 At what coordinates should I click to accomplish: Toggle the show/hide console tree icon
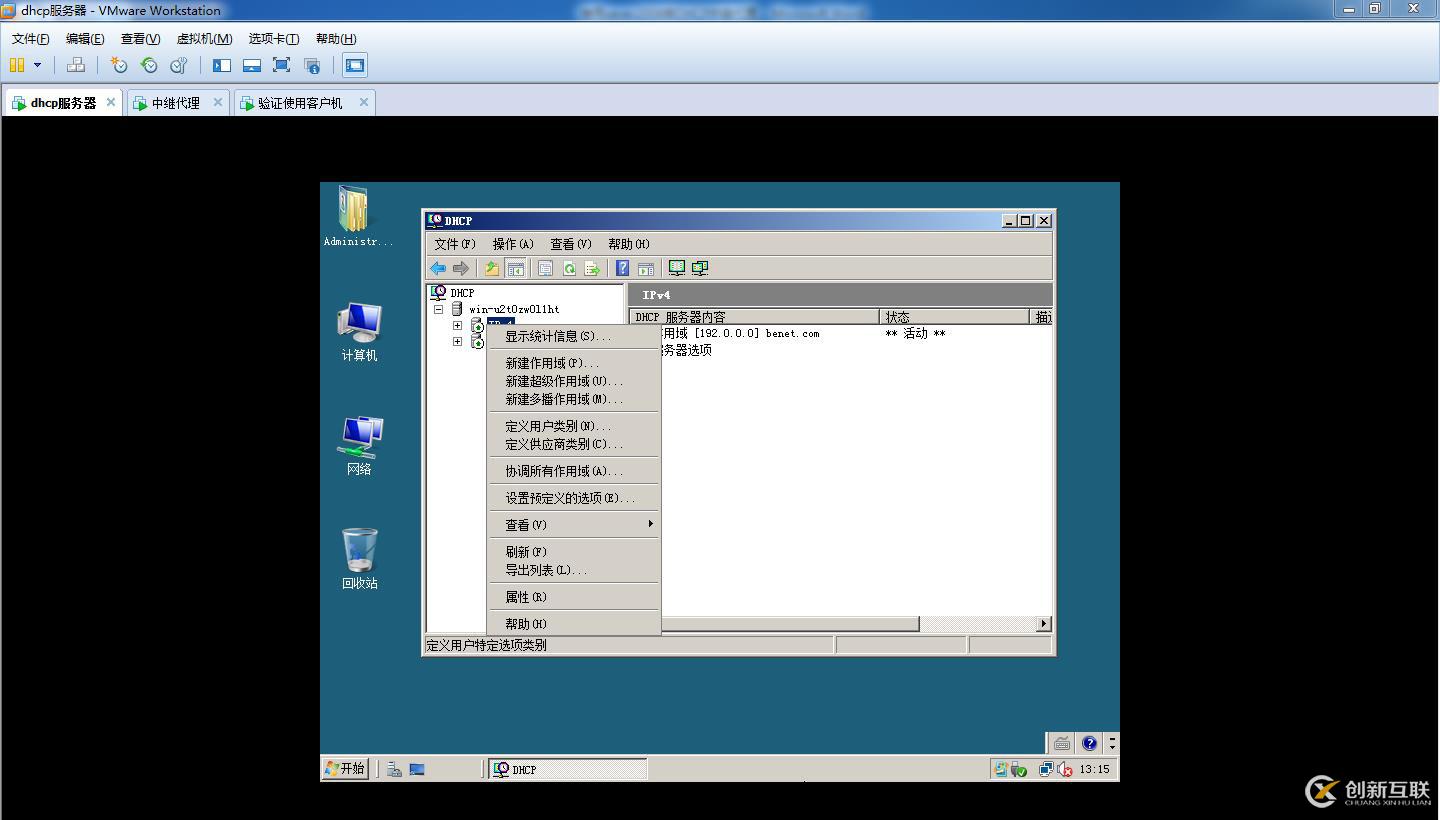tap(515, 268)
